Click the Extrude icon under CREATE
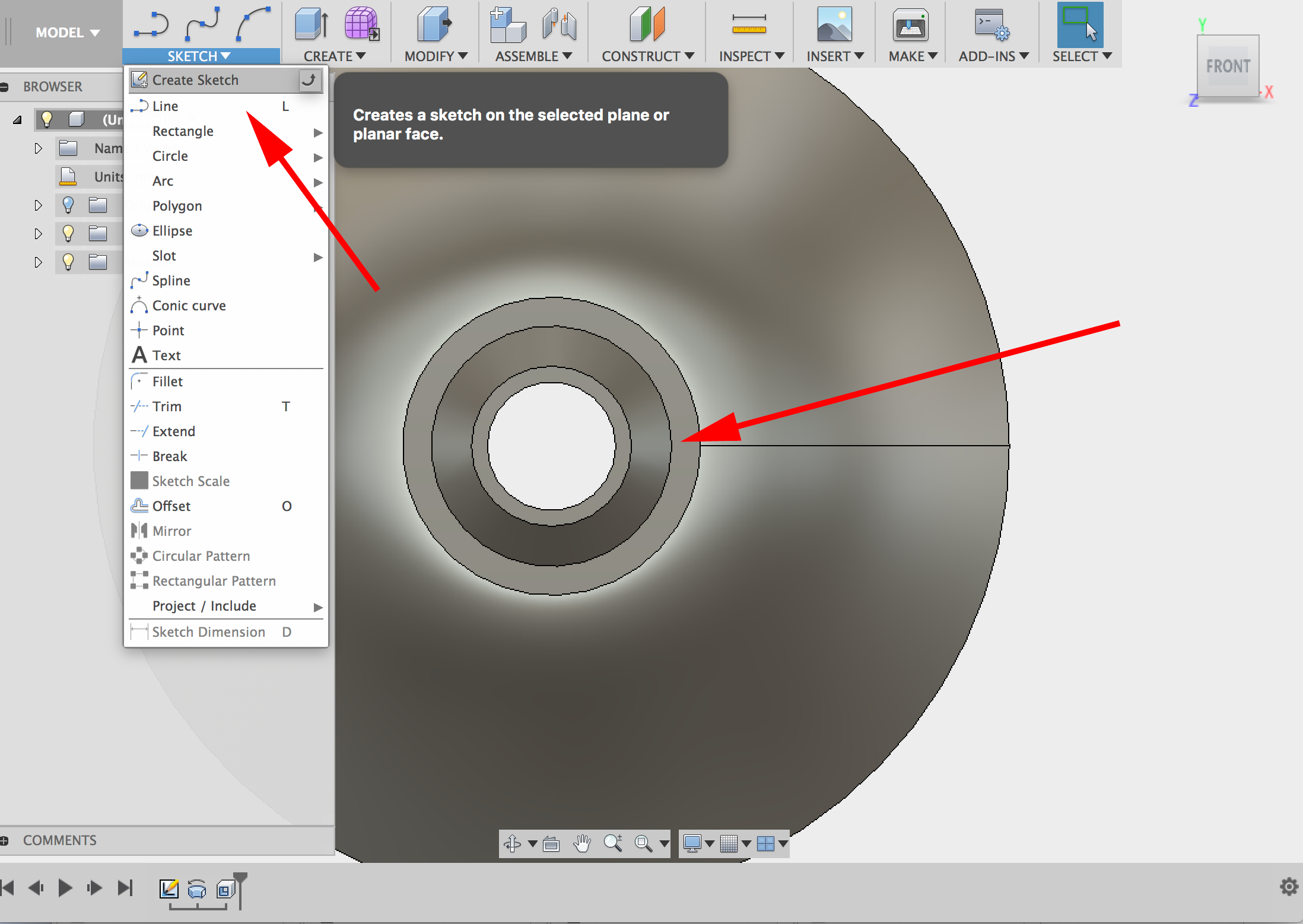Image resolution: width=1303 pixels, height=924 pixels. pyautogui.click(x=312, y=25)
